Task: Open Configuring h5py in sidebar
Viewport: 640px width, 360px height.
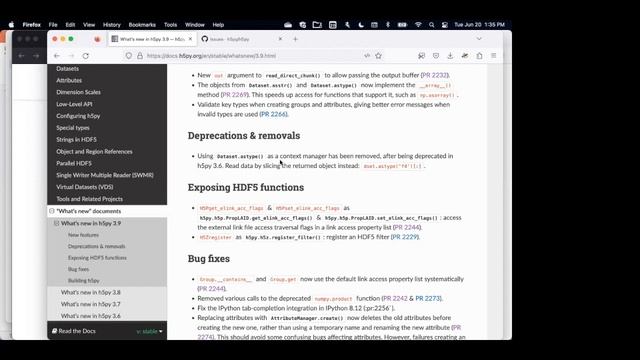Action: (78, 116)
